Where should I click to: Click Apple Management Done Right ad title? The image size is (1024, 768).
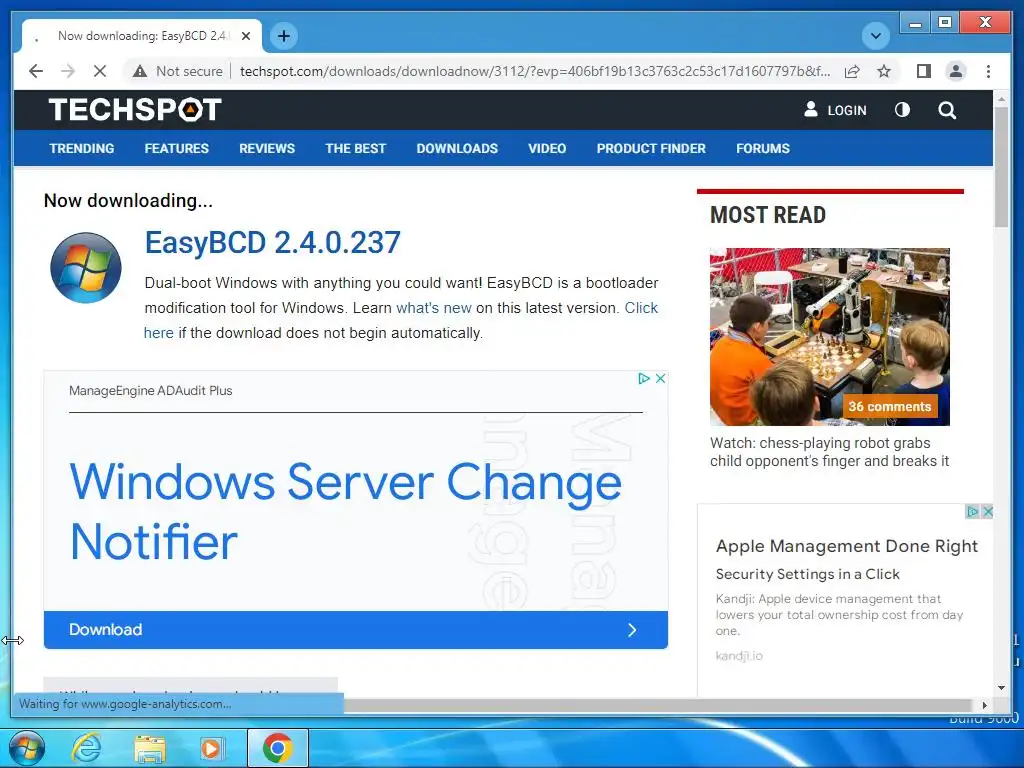[x=846, y=546]
